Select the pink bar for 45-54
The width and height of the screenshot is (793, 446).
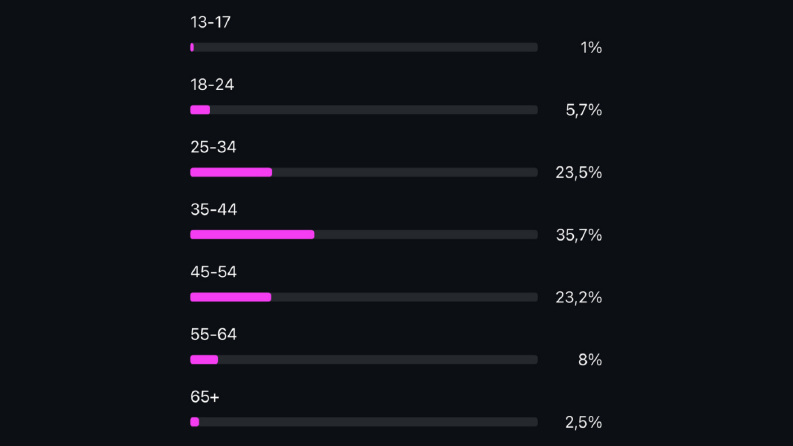pyautogui.click(x=231, y=297)
